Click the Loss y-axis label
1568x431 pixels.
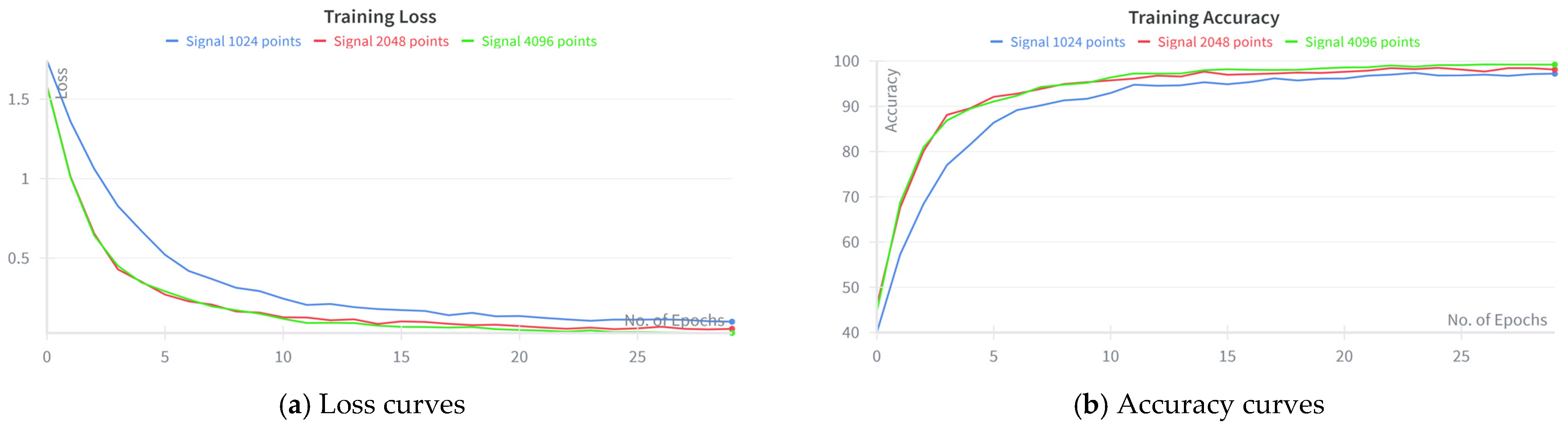[61, 83]
